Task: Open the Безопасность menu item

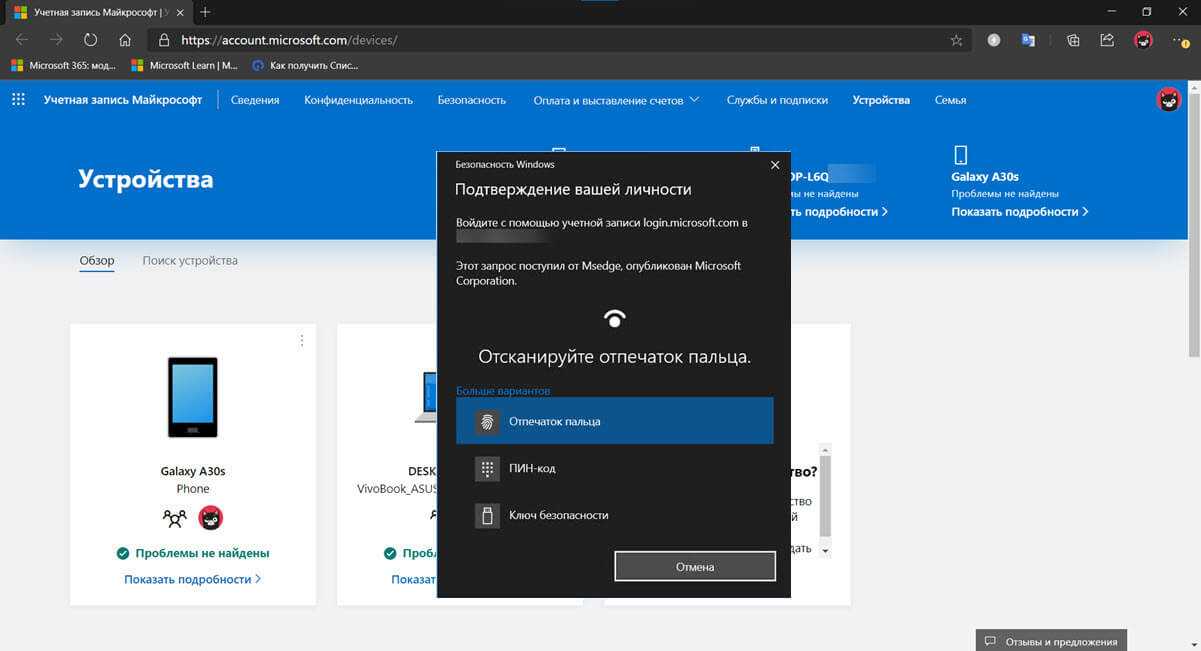Action: tap(471, 100)
